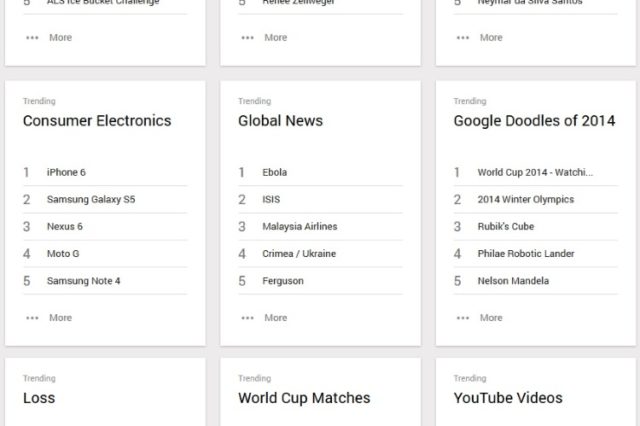Choose Ferguson in Global News
640x426 pixels.
[x=283, y=281]
